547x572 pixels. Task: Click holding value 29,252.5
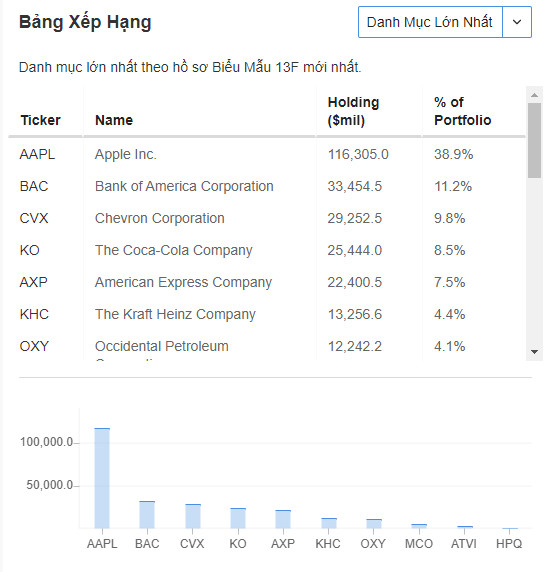click(x=355, y=218)
